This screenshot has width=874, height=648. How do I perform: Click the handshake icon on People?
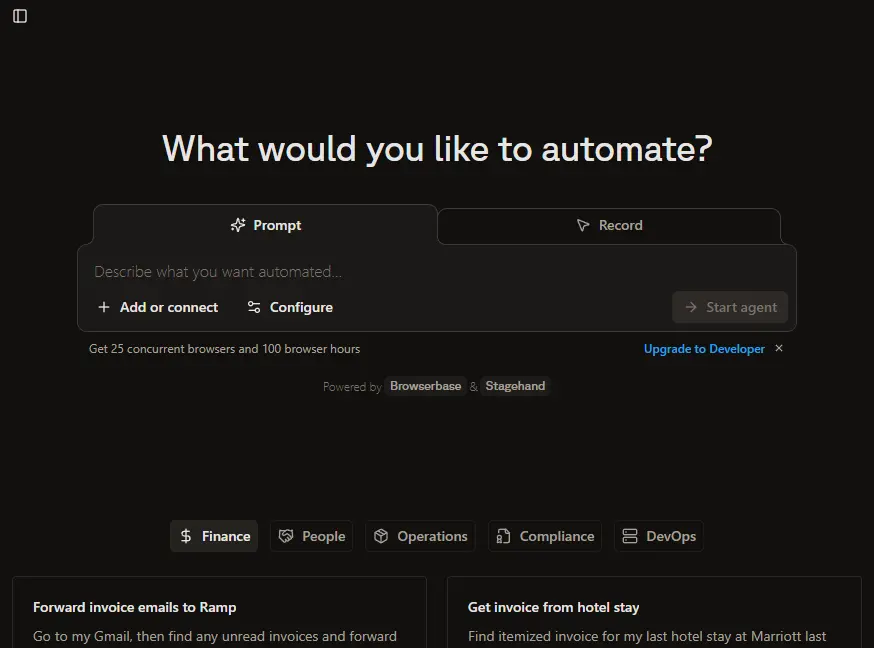coord(286,536)
